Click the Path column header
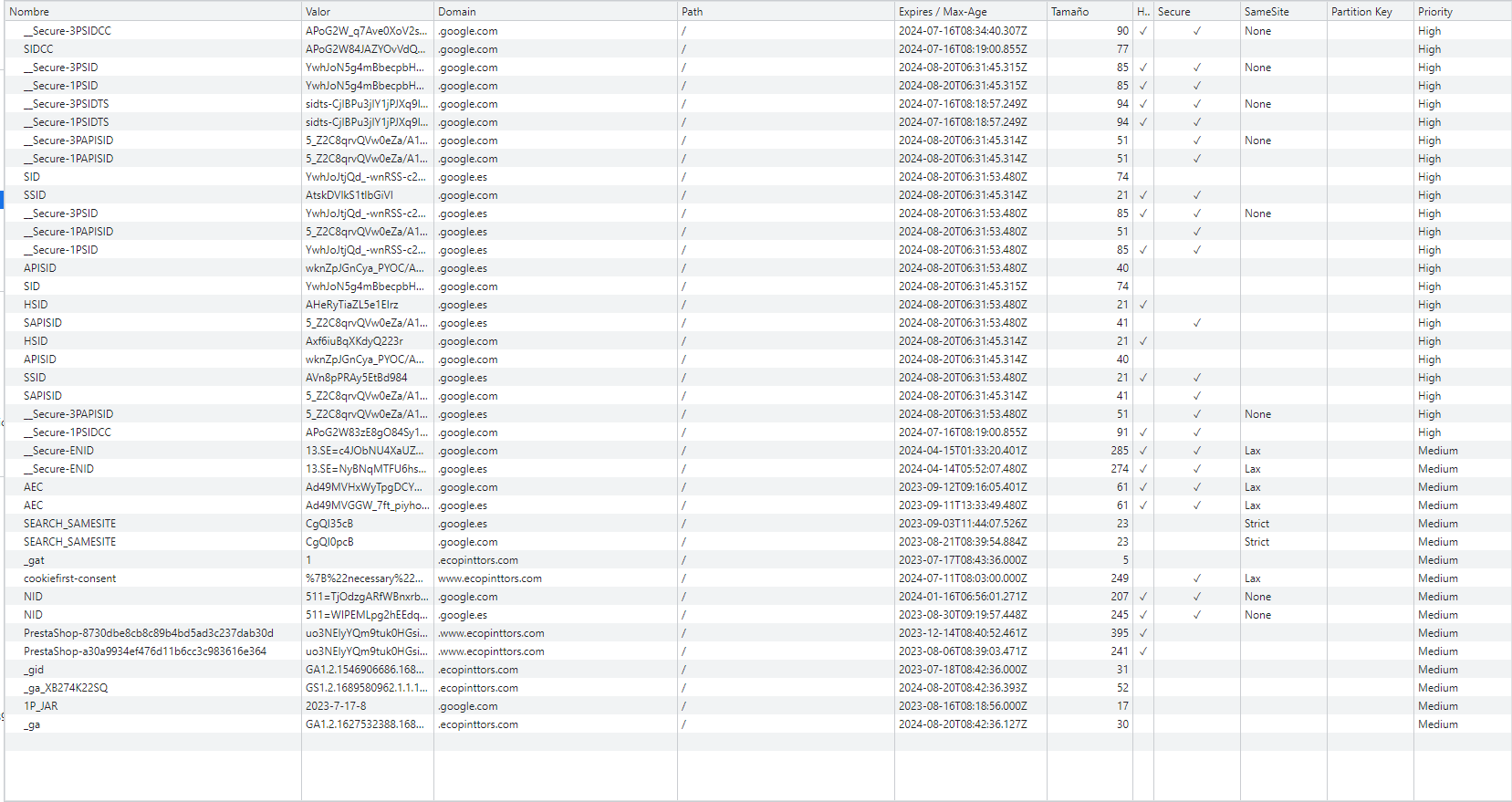The image size is (1512, 802). pyautogui.click(x=692, y=12)
